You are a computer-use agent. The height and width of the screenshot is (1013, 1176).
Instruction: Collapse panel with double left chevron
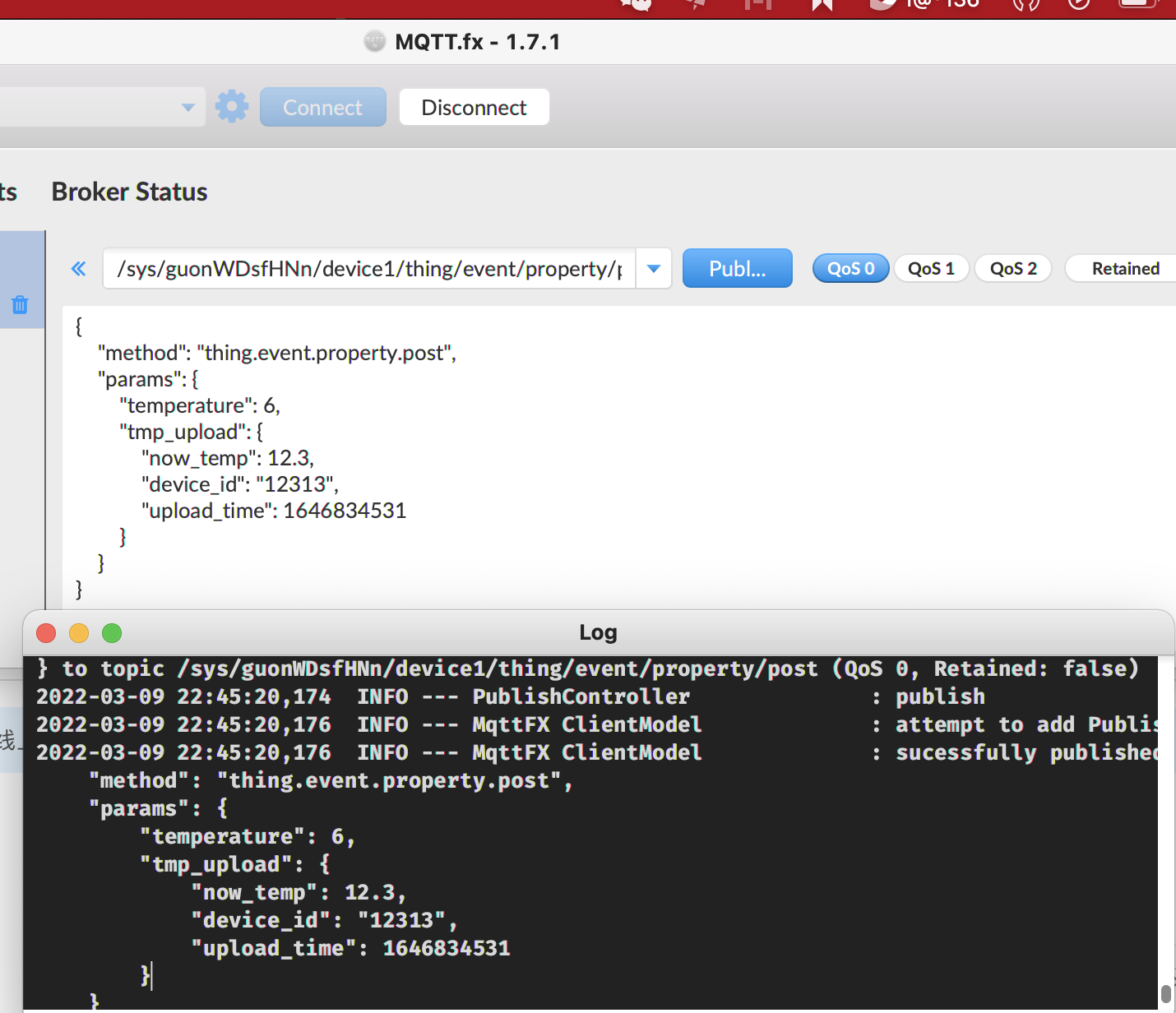[79, 269]
